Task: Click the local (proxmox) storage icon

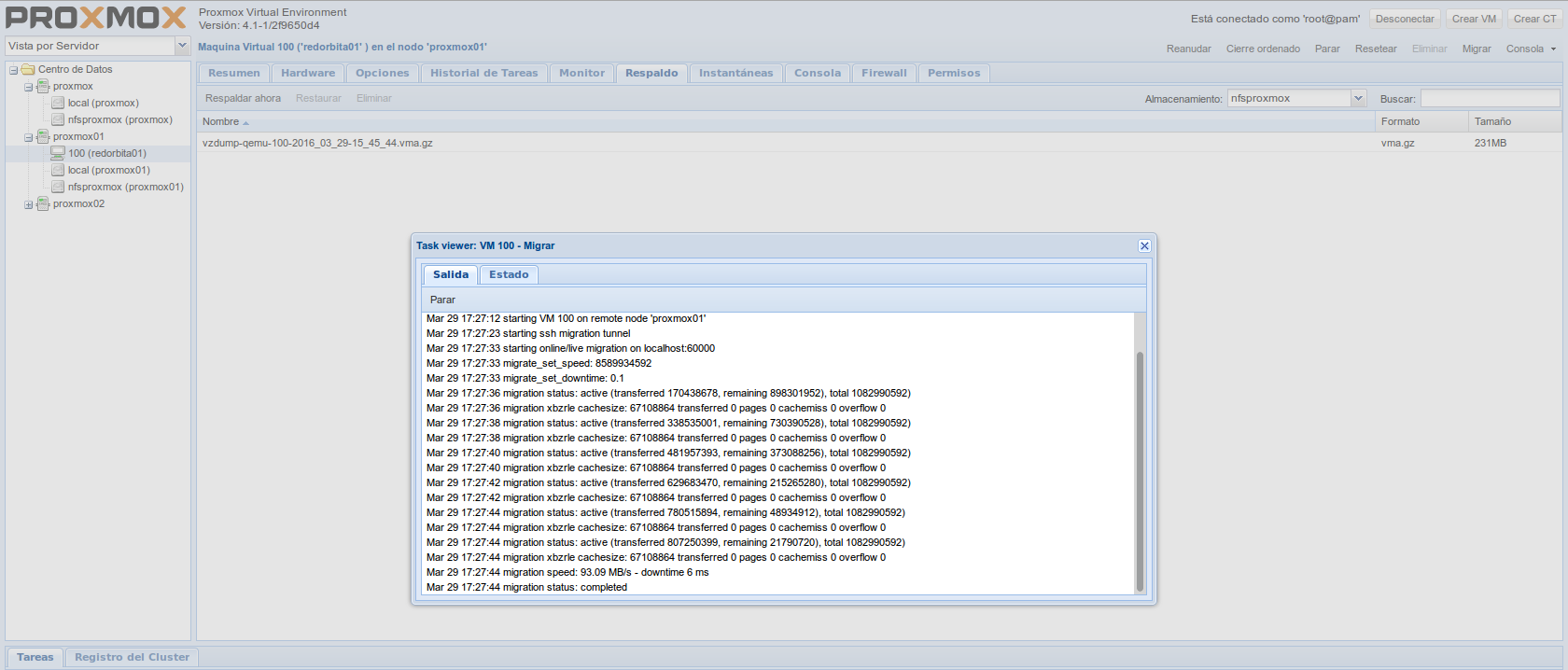Action: (x=58, y=103)
